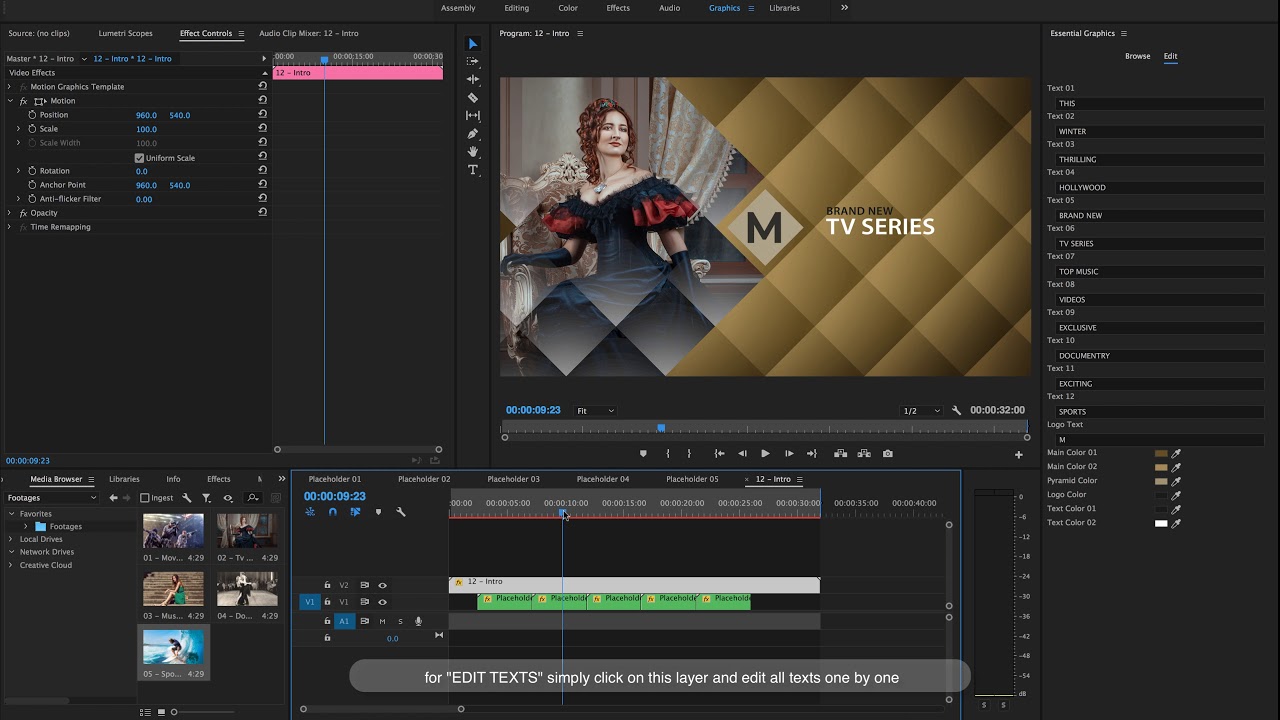The width and height of the screenshot is (1280, 720).
Task: Toggle snap magnet in timeline
Action: click(333, 512)
